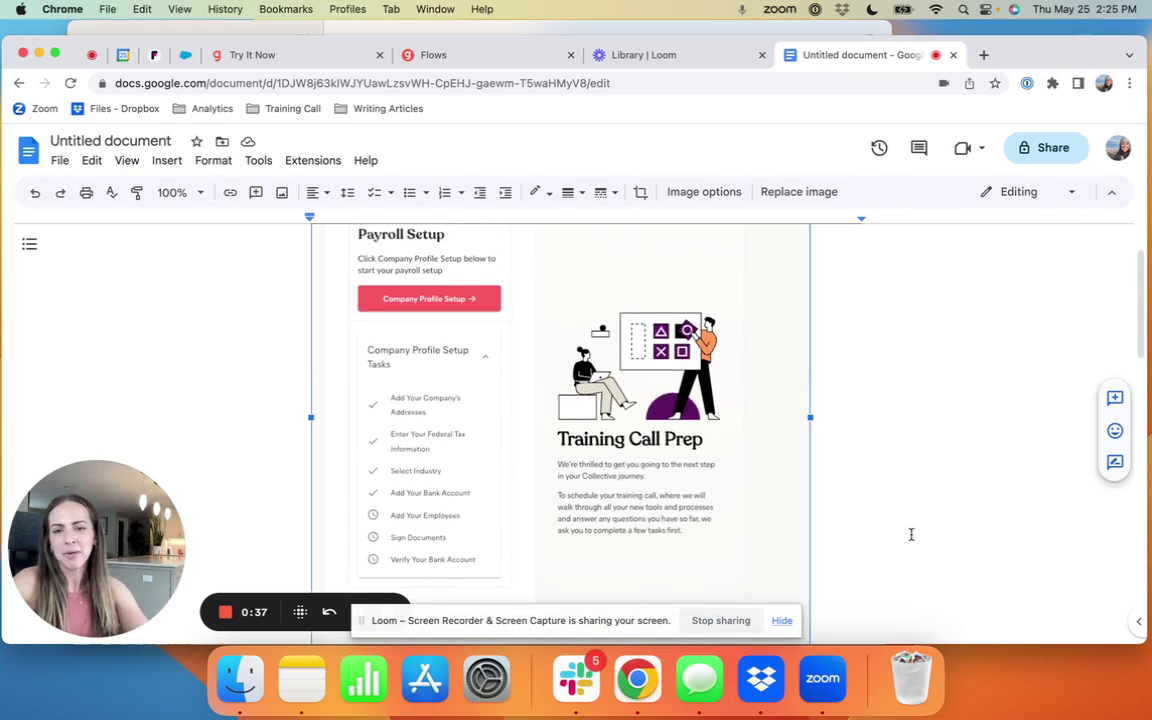1152x720 pixels.
Task: Add comment icon in toolbar
Action: point(256,192)
